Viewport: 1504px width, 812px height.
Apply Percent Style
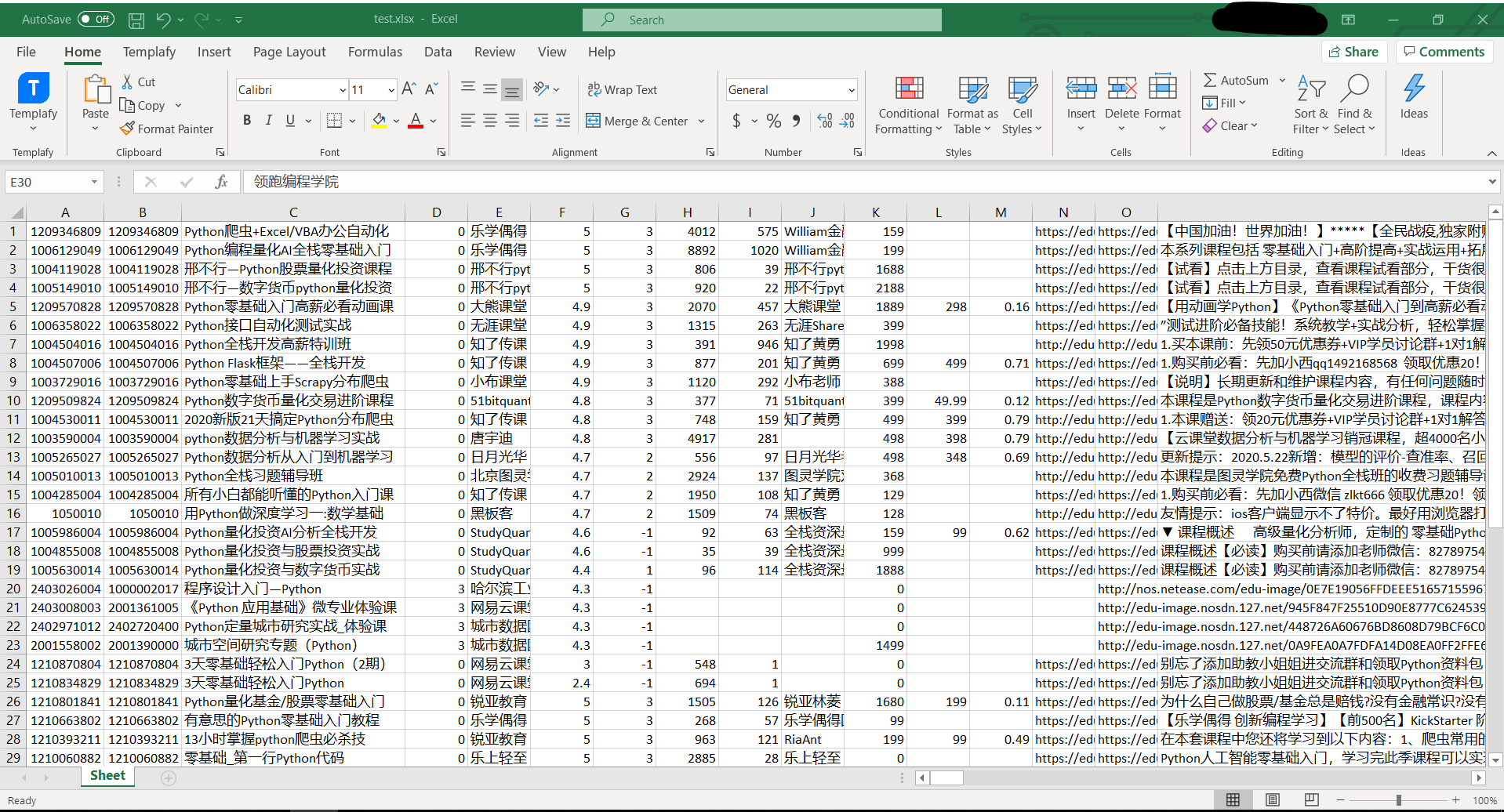(x=774, y=121)
